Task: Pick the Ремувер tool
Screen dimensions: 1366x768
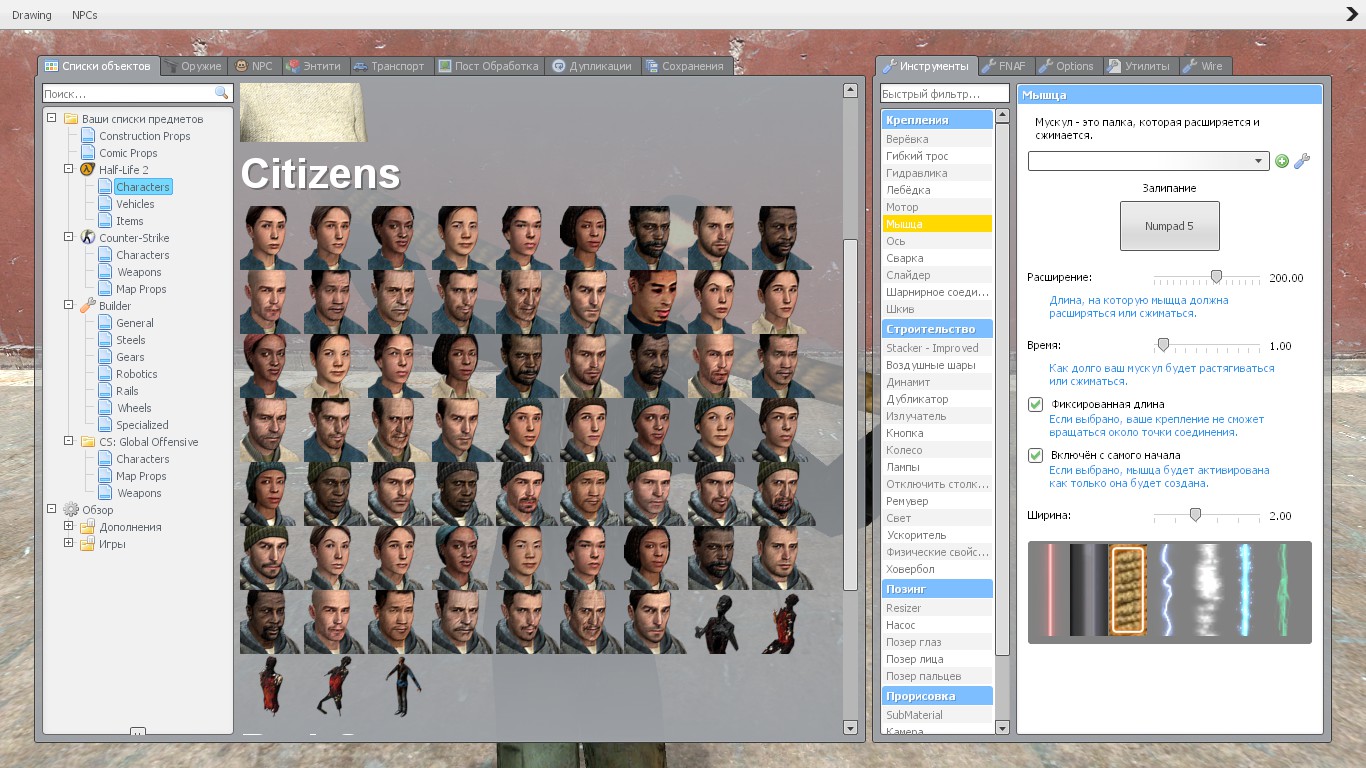Action: click(937, 501)
